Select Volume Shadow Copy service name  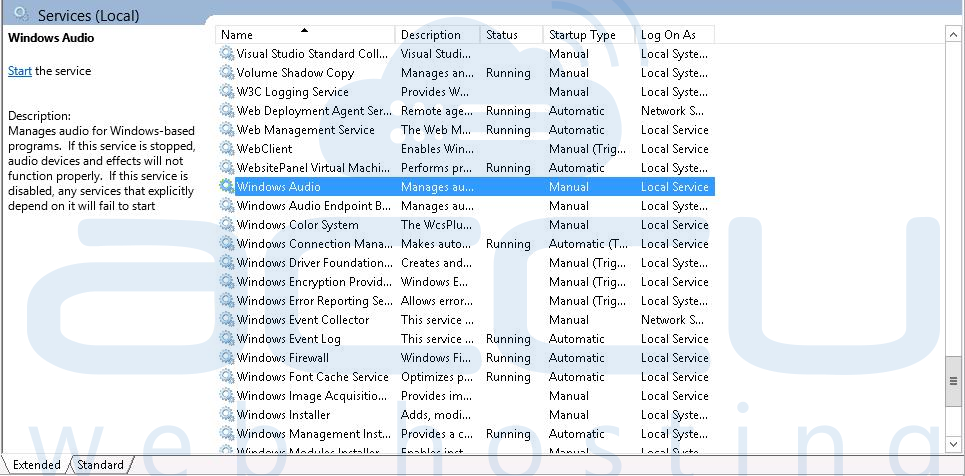click(295, 73)
